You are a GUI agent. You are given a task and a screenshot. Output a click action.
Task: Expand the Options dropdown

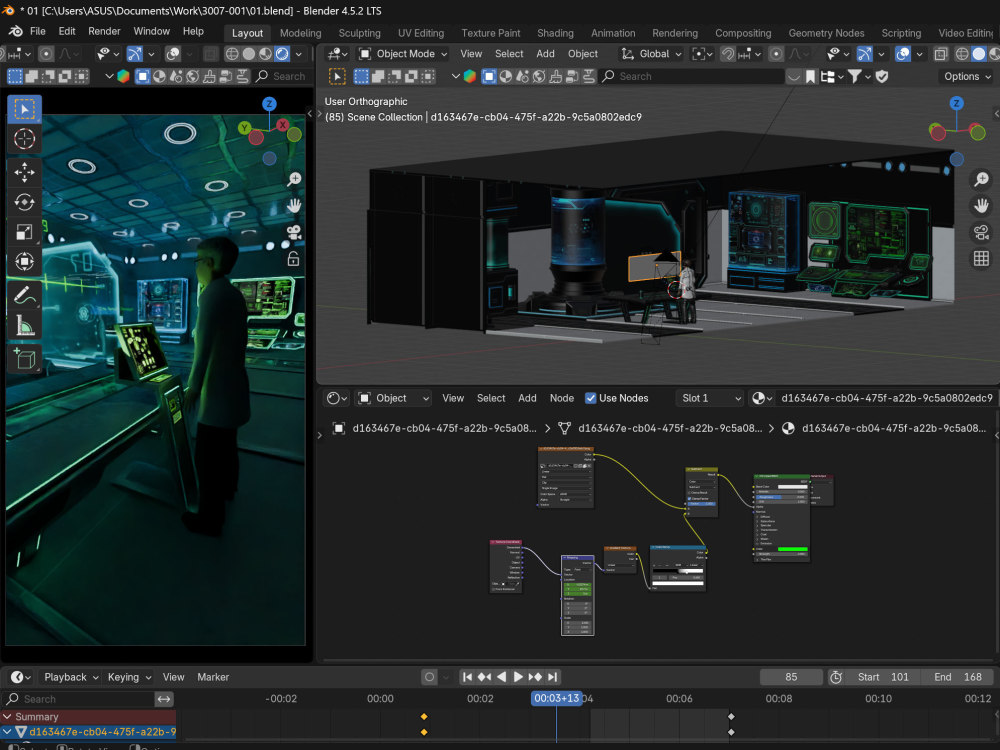[967, 77]
